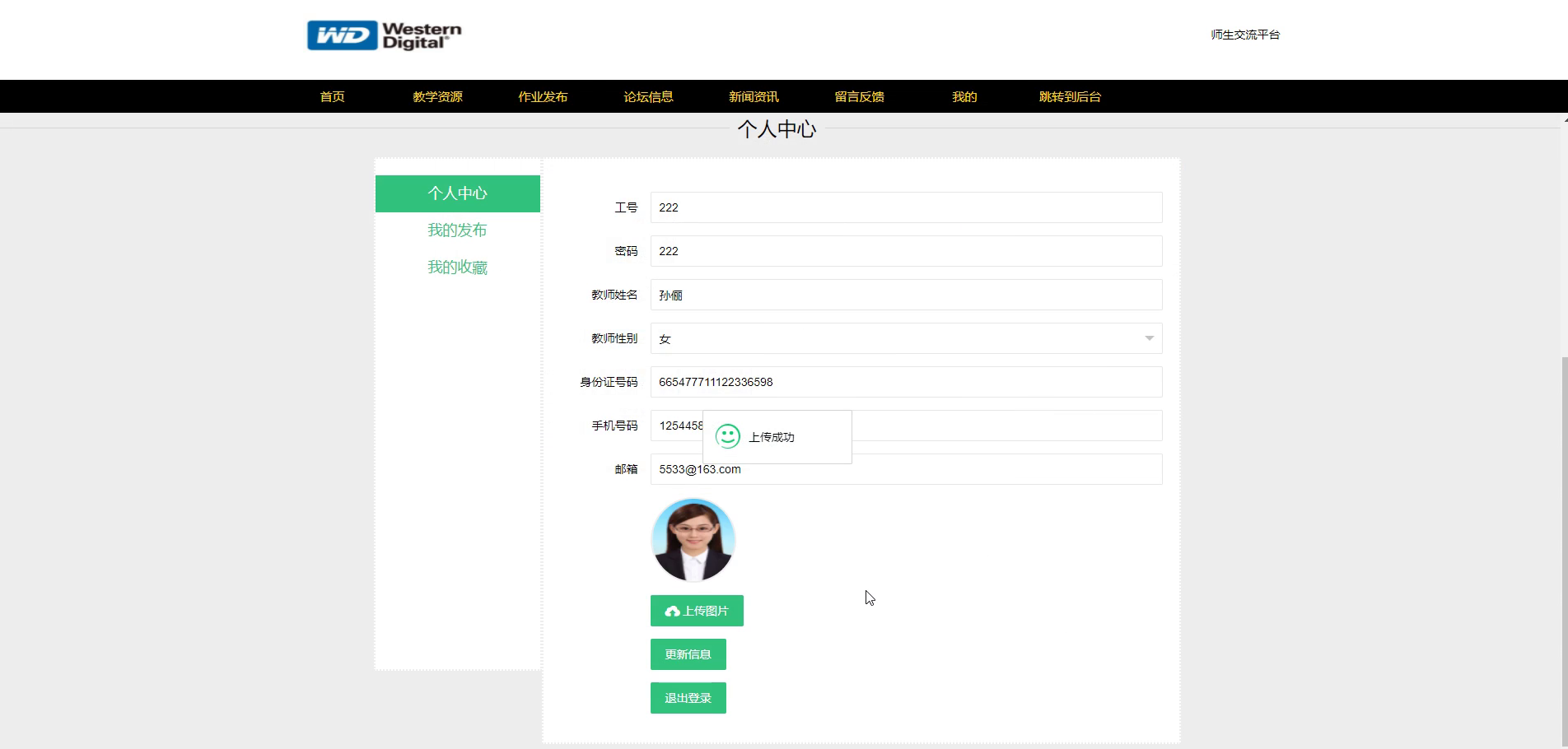Screen dimensions: 1568x749
Task: Click the Western Digital logo
Action: [x=384, y=35]
